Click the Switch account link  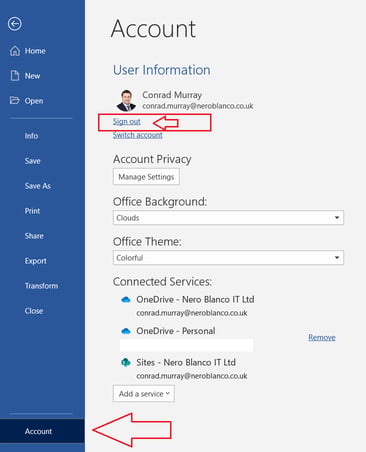click(138, 135)
